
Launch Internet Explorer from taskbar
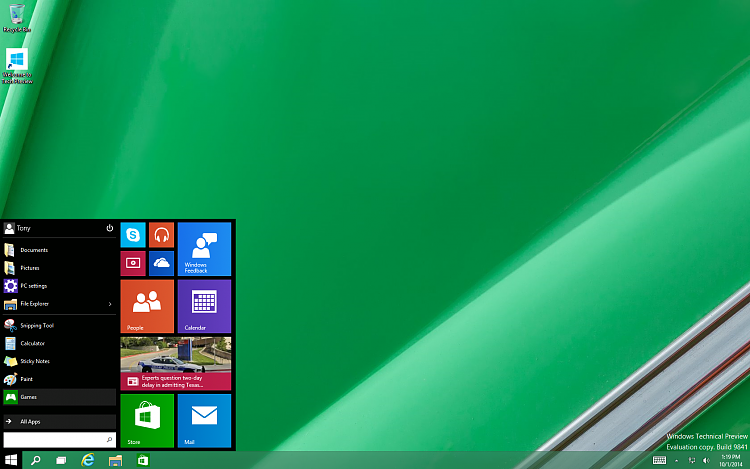88,460
